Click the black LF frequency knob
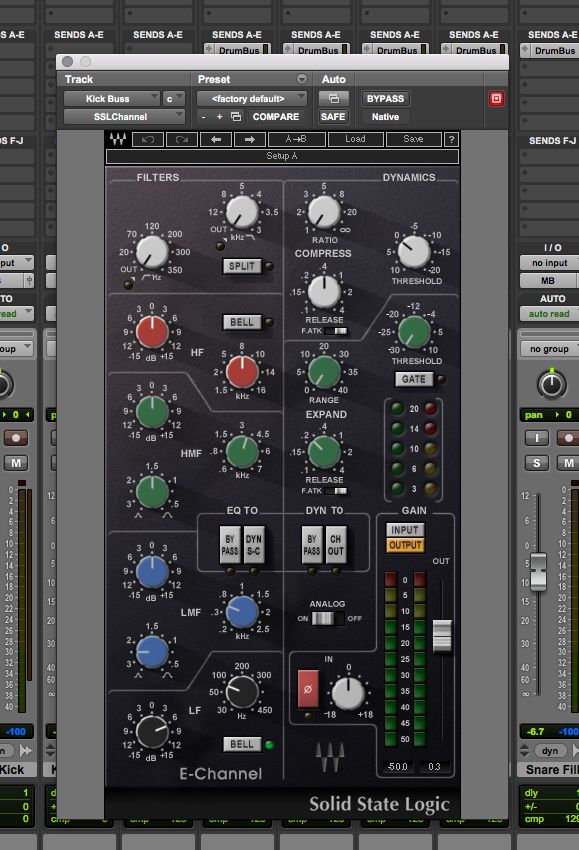Viewport: 579px width, 850px height. pyautogui.click(x=242, y=691)
